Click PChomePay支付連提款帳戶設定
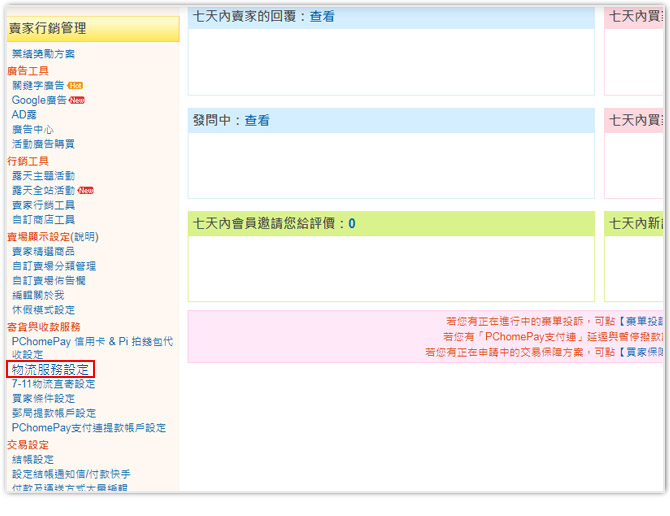This screenshot has width=670, height=516. point(89,428)
